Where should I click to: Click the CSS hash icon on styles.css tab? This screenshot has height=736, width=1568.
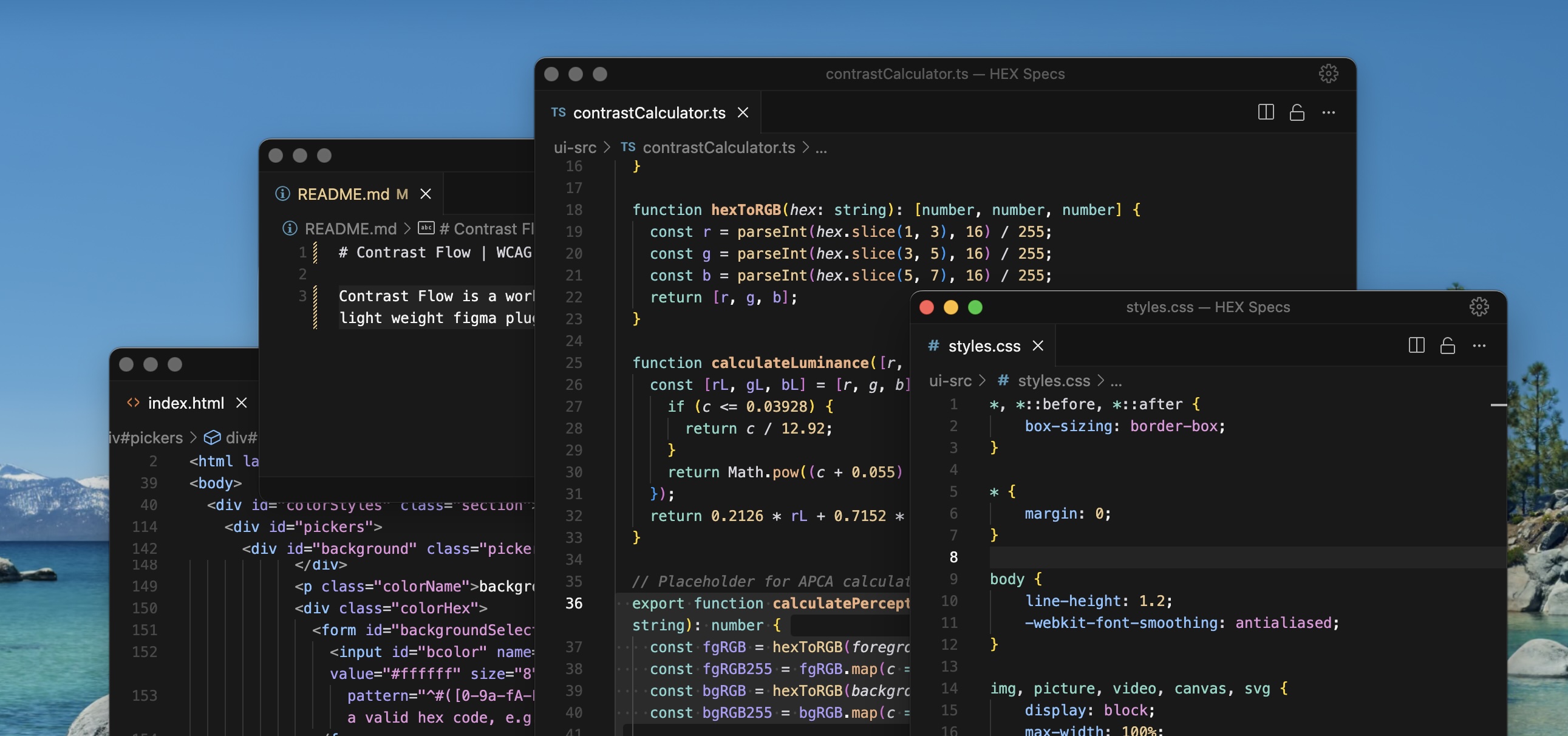tap(933, 346)
